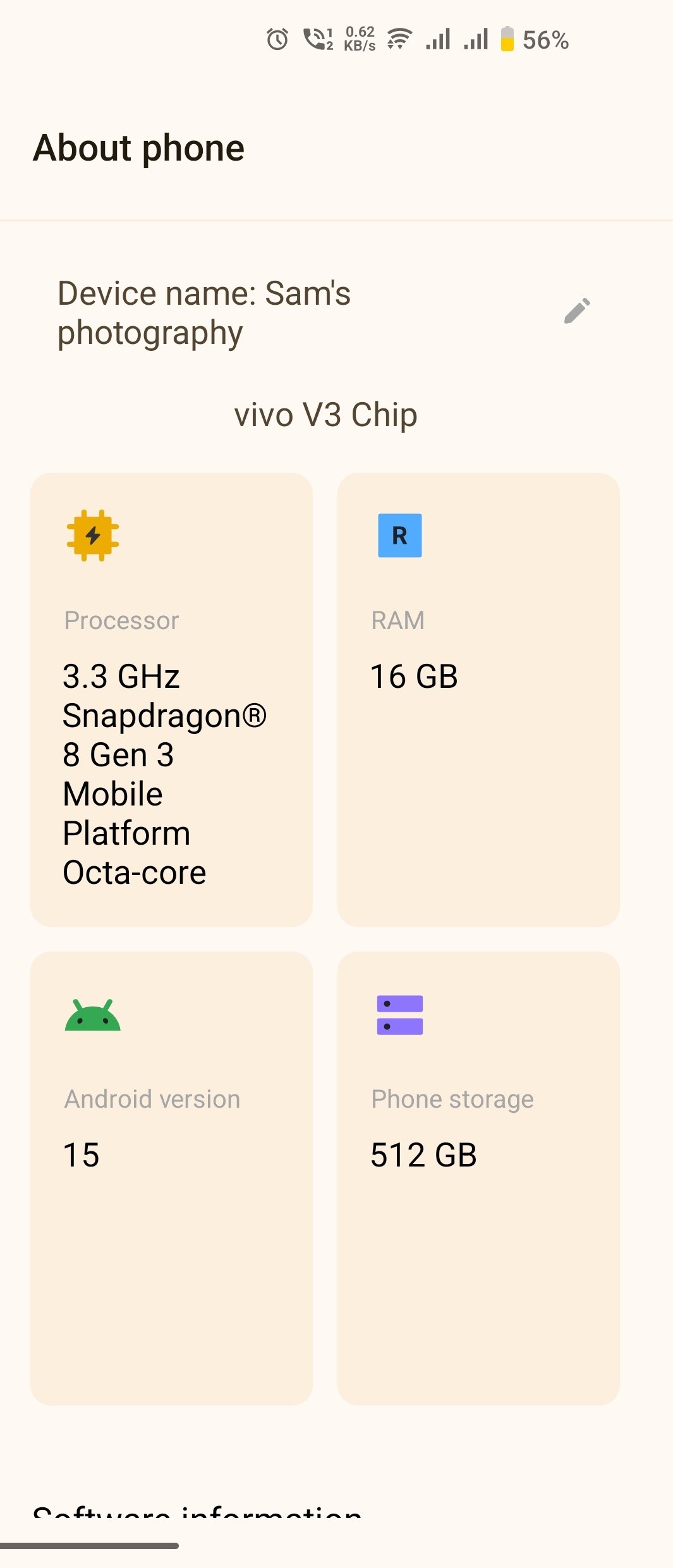
Task: Tap the About phone header title
Action: tap(139, 148)
